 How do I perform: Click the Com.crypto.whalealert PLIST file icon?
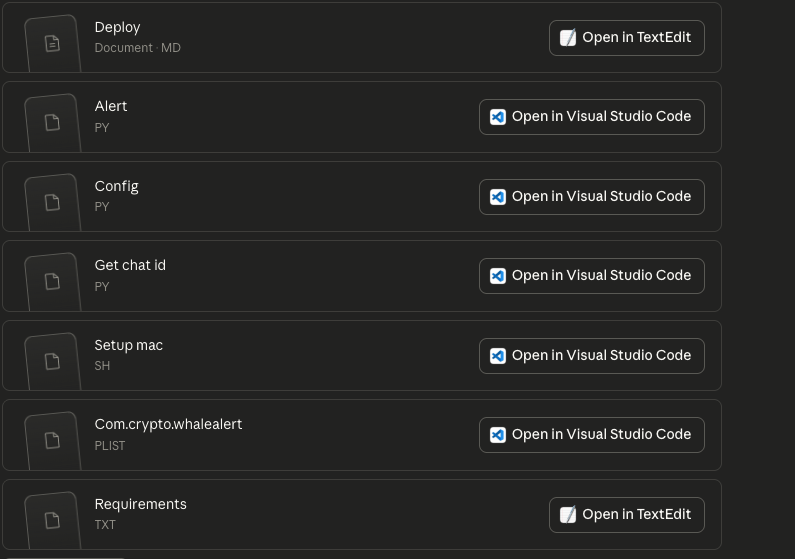tap(52, 440)
